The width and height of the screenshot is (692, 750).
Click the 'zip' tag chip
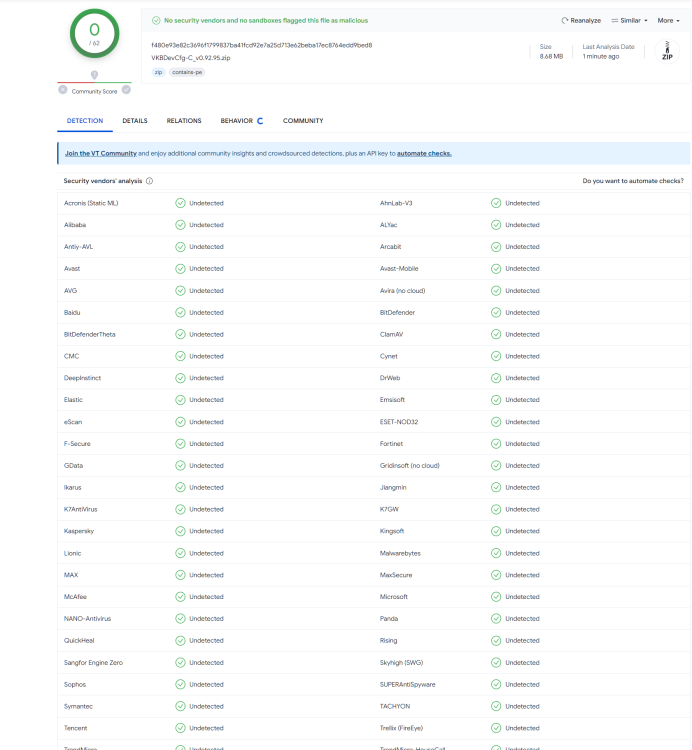(x=158, y=72)
